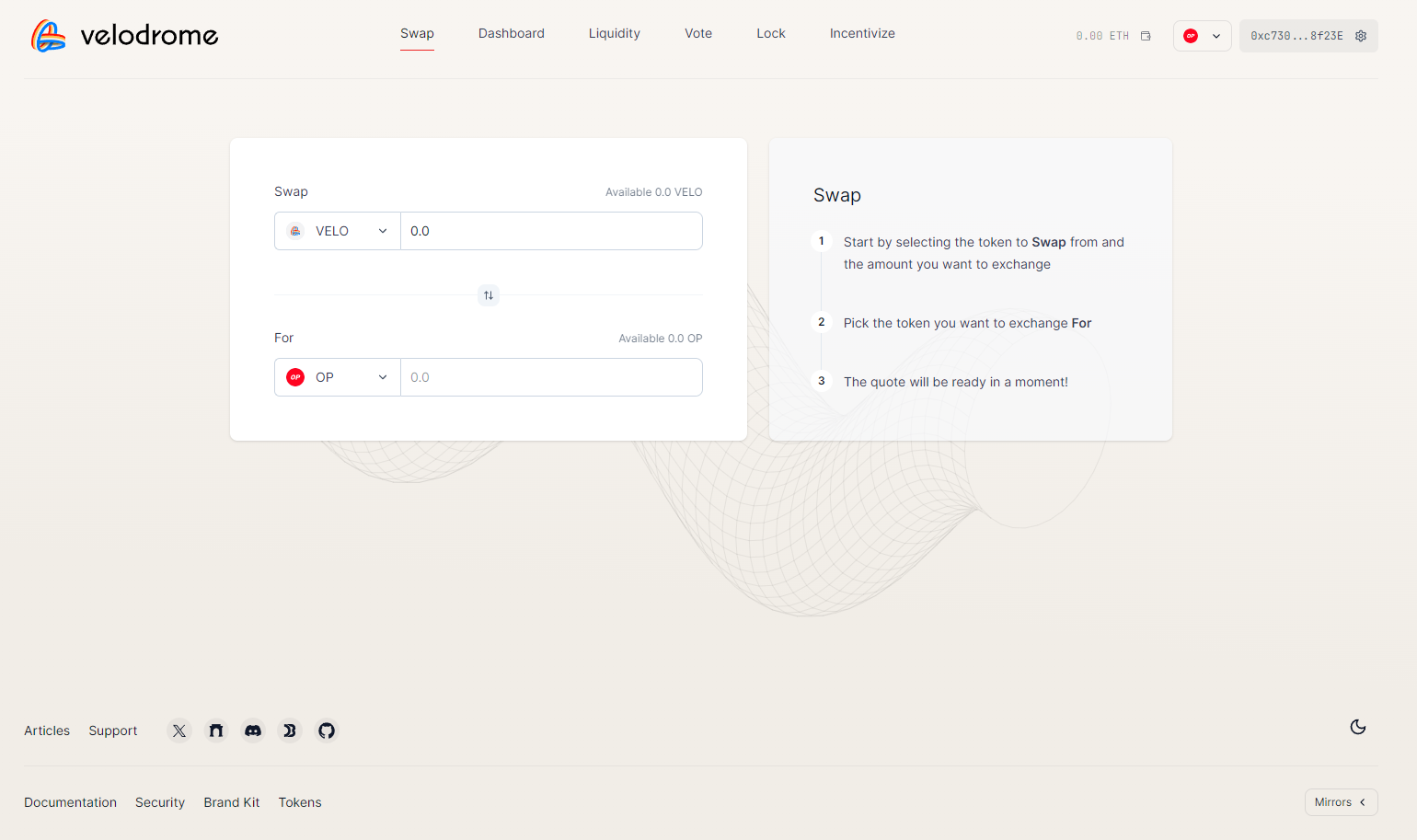Viewport: 1417px width, 840px height.
Task: Go to the Dashboard tab
Action: 512,33
